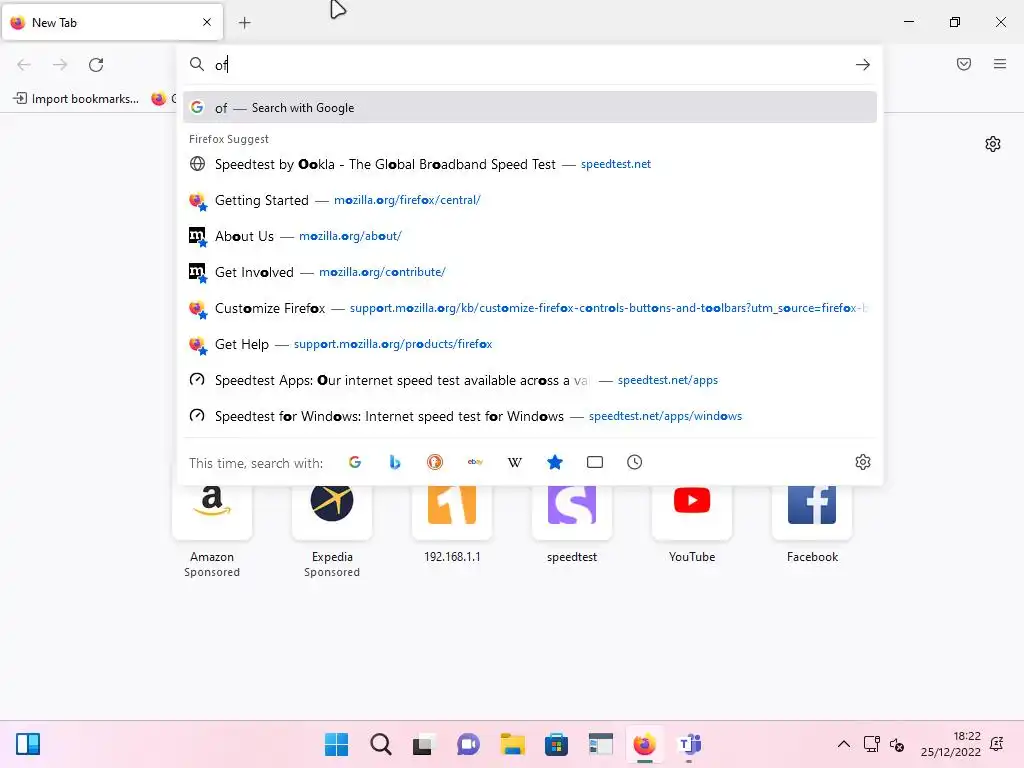Open Widgets button on taskbar

[28, 744]
